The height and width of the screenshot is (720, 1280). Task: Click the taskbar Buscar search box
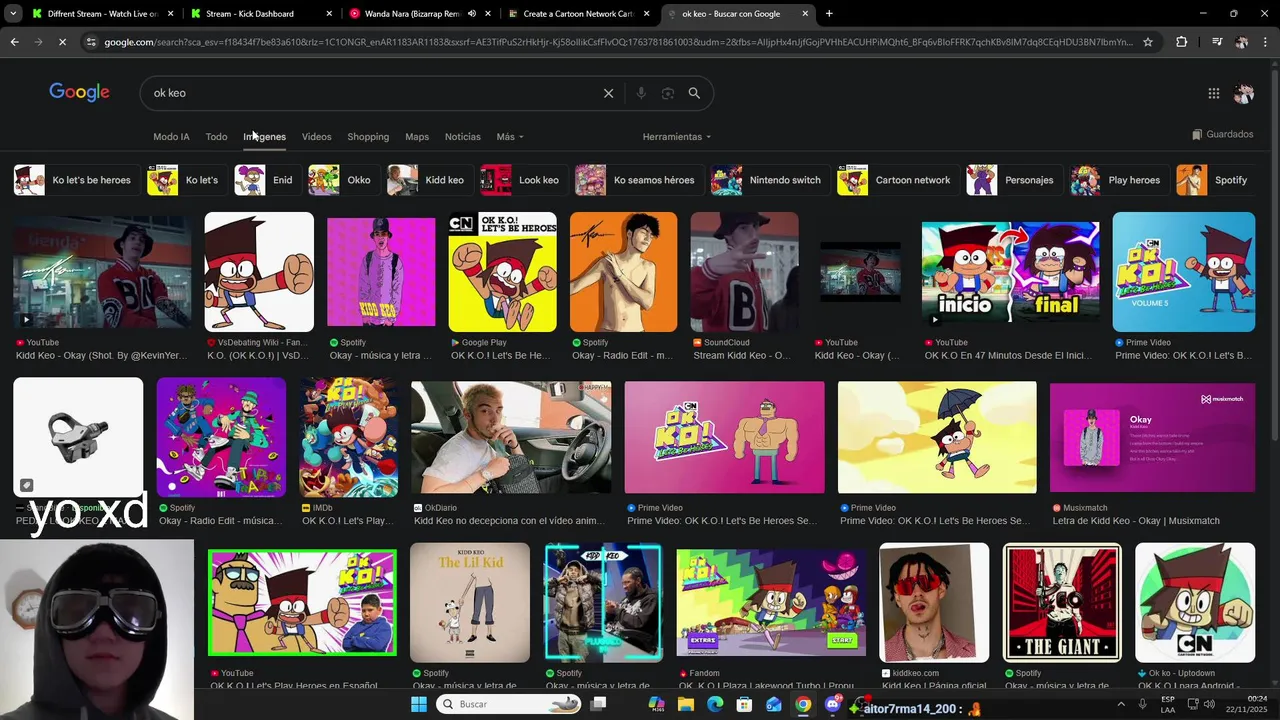(x=510, y=704)
